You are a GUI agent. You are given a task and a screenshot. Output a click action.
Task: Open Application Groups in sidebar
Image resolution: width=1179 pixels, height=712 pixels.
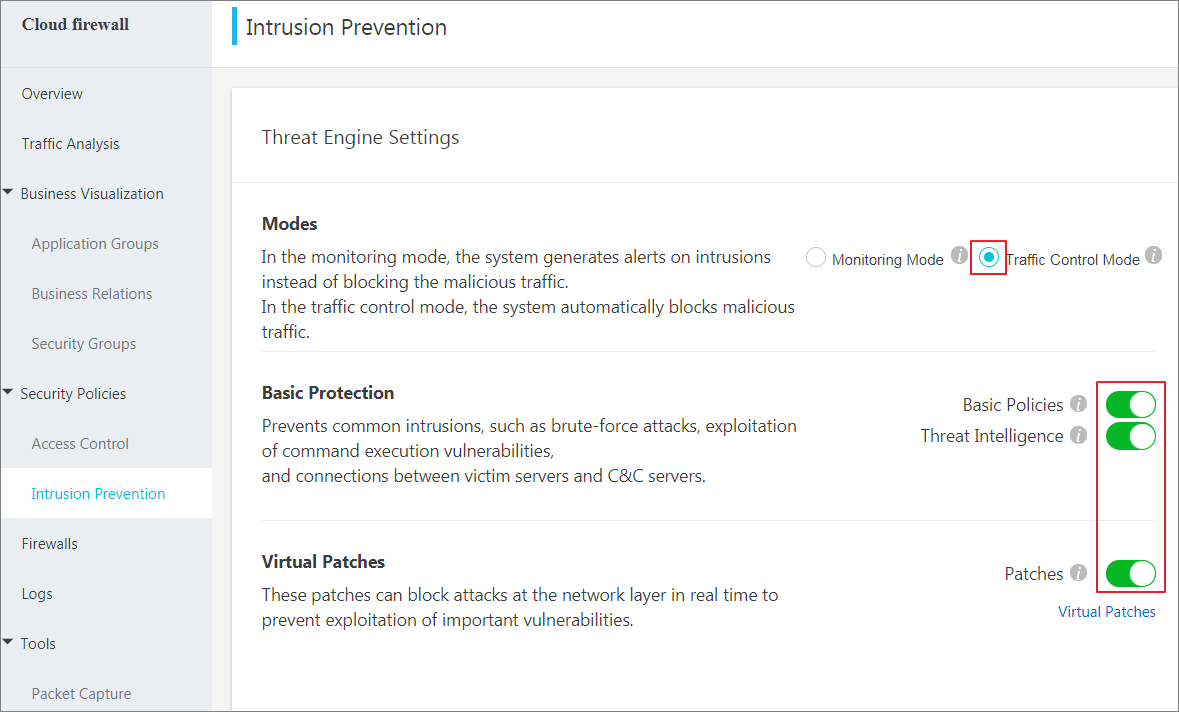(95, 244)
